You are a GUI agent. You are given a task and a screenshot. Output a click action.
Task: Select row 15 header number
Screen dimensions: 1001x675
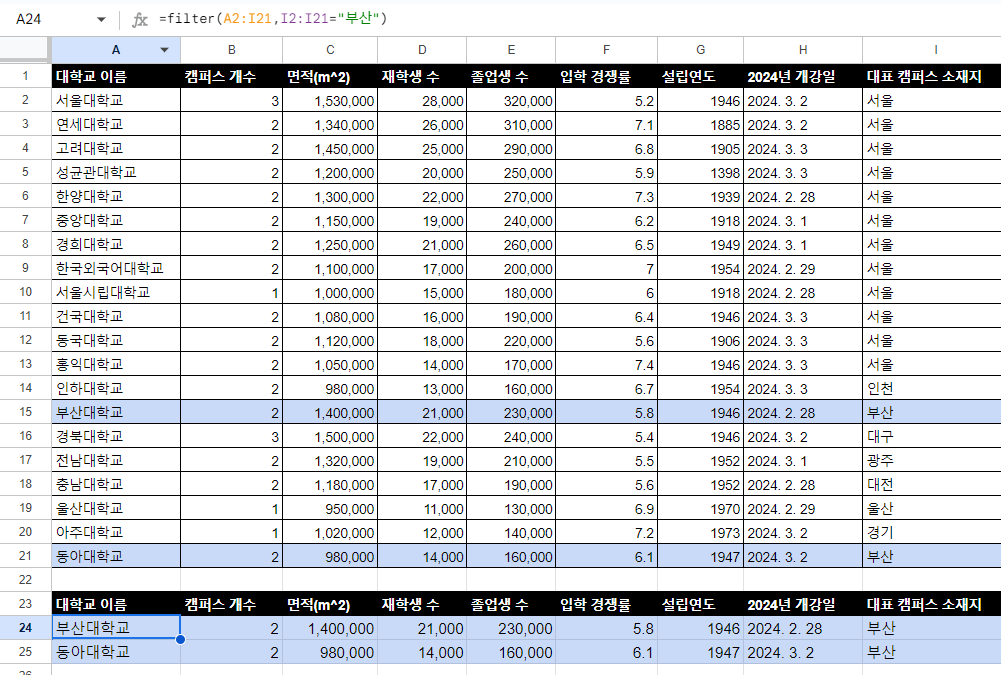26,412
